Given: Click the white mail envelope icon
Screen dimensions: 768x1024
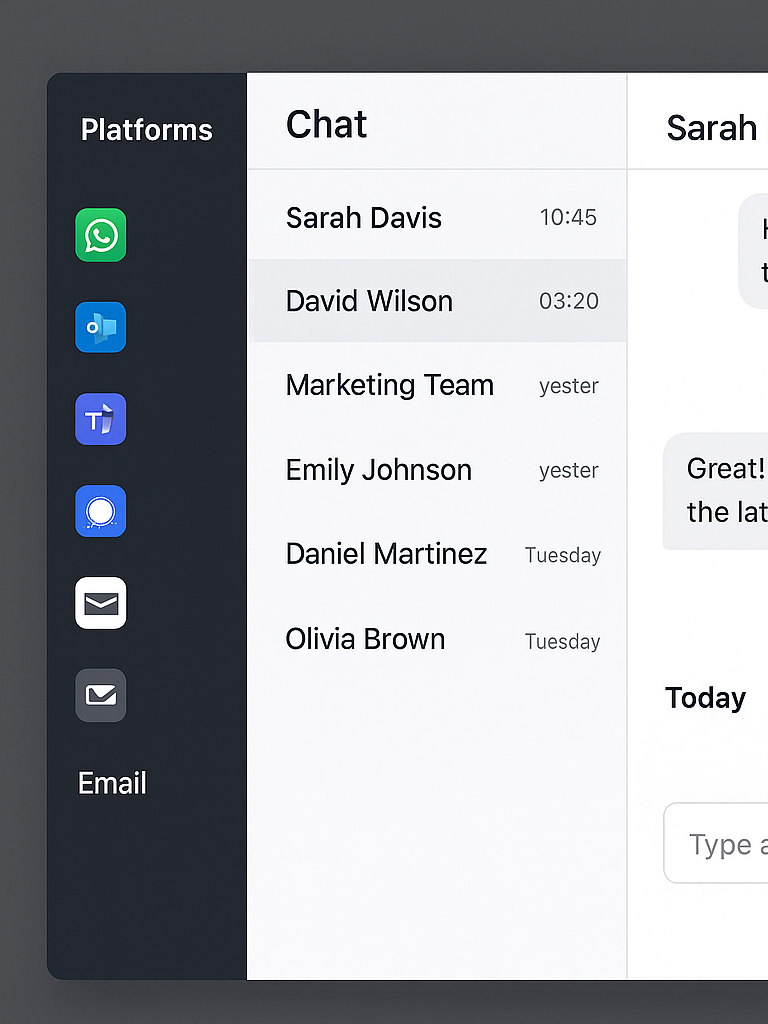Looking at the screenshot, I should tap(101, 603).
